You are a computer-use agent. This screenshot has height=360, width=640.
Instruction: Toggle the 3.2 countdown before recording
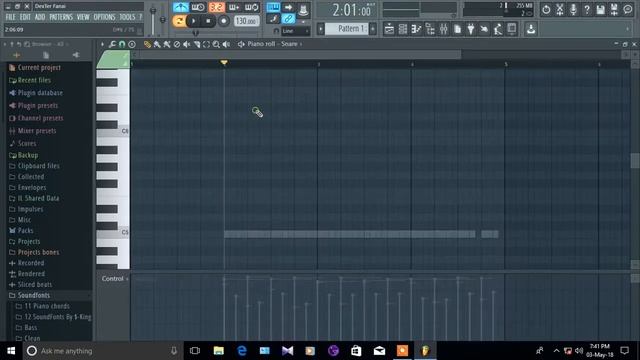216,7
